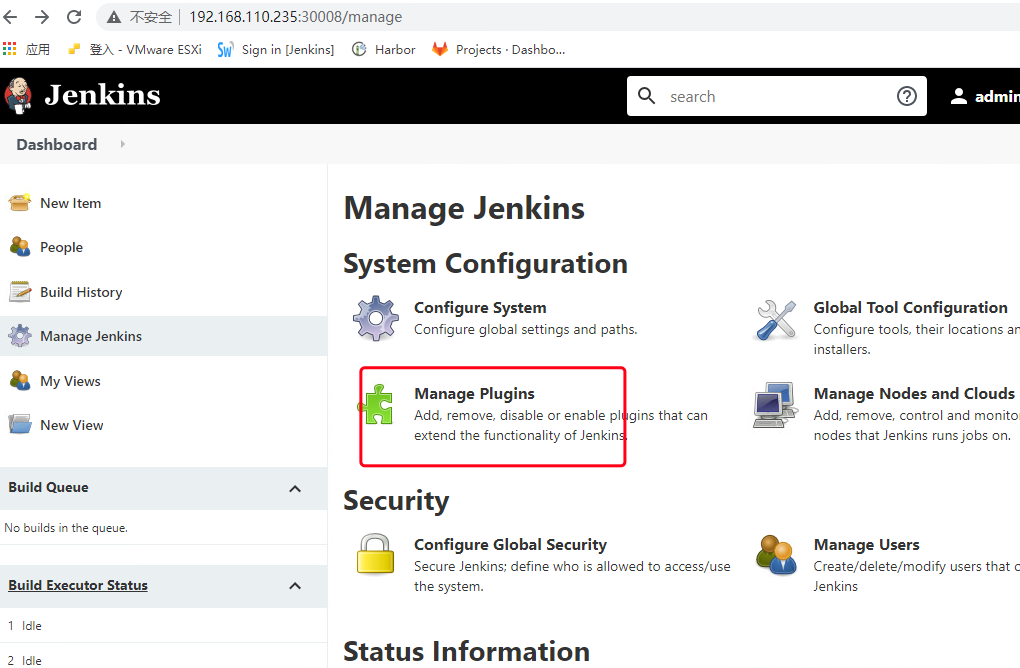
Task: Click the My Views icon in sidebar
Action: pyautogui.click(x=20, y=380)
